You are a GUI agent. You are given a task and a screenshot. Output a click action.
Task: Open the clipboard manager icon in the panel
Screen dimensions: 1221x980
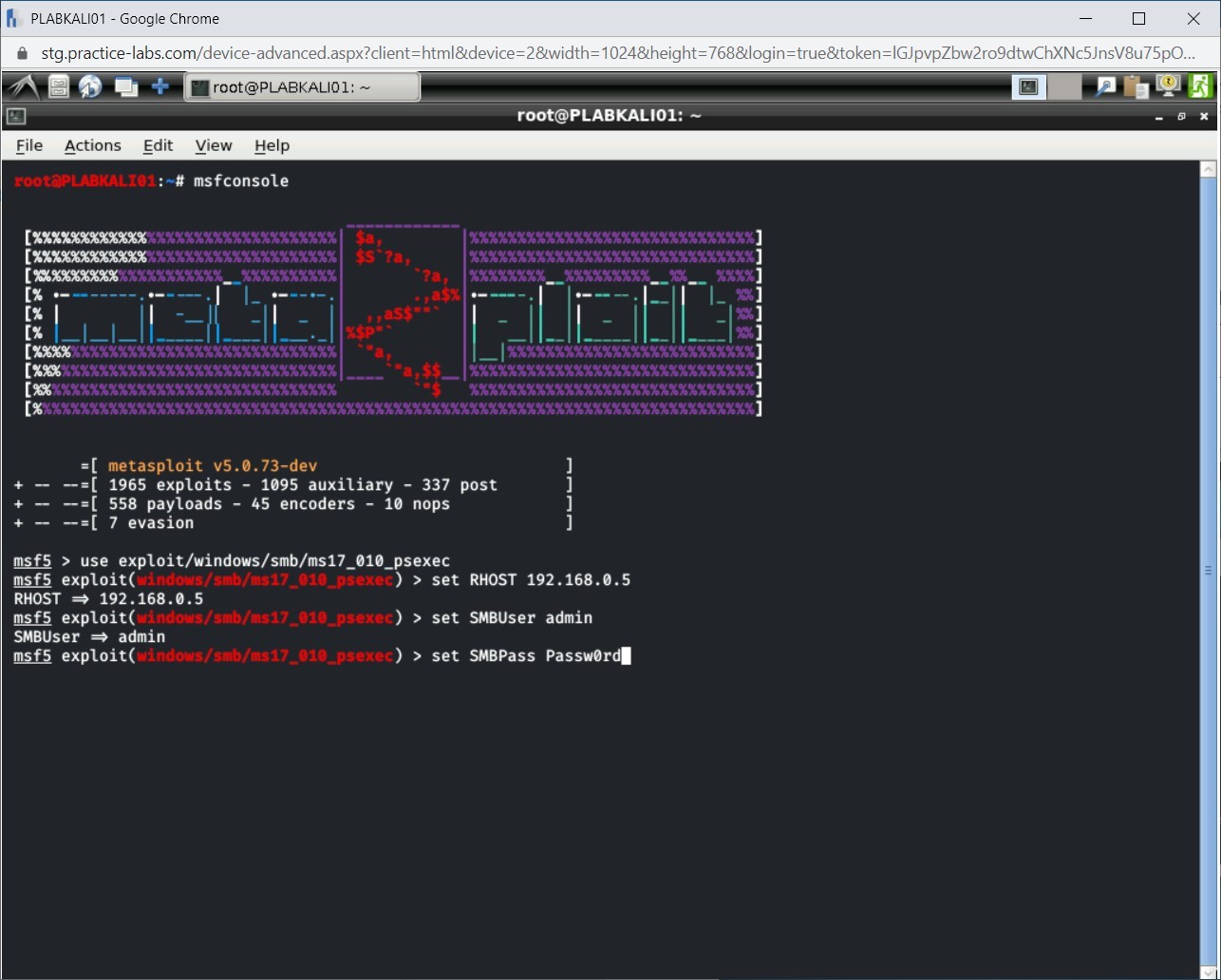pos(1136,87)
